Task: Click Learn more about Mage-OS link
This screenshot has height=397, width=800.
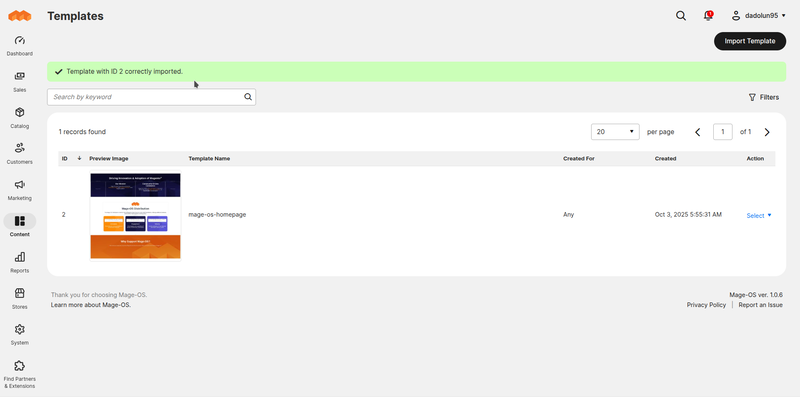Action: 91,305
